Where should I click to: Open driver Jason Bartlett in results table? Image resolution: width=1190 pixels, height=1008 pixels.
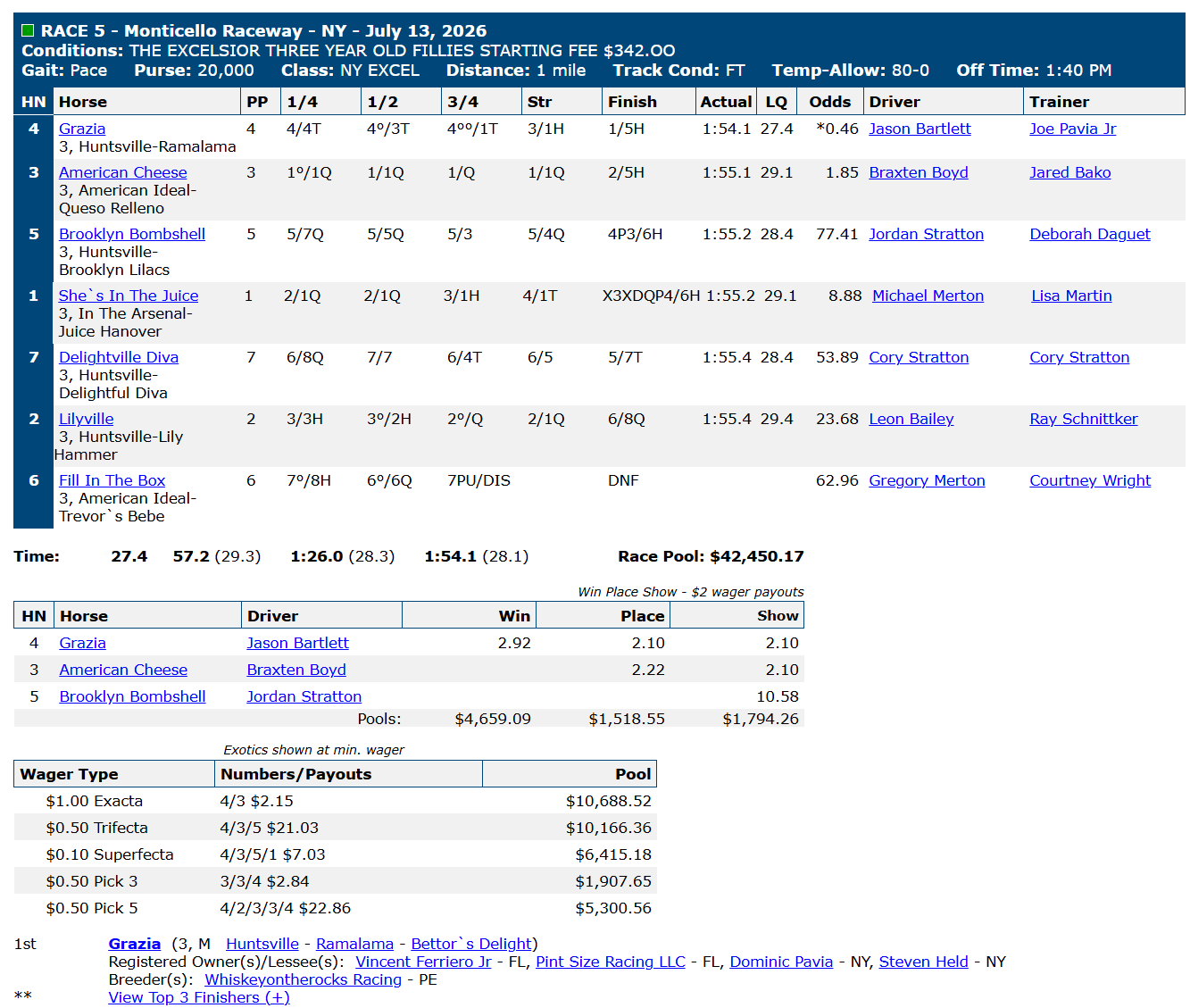[x=920, y=129]
